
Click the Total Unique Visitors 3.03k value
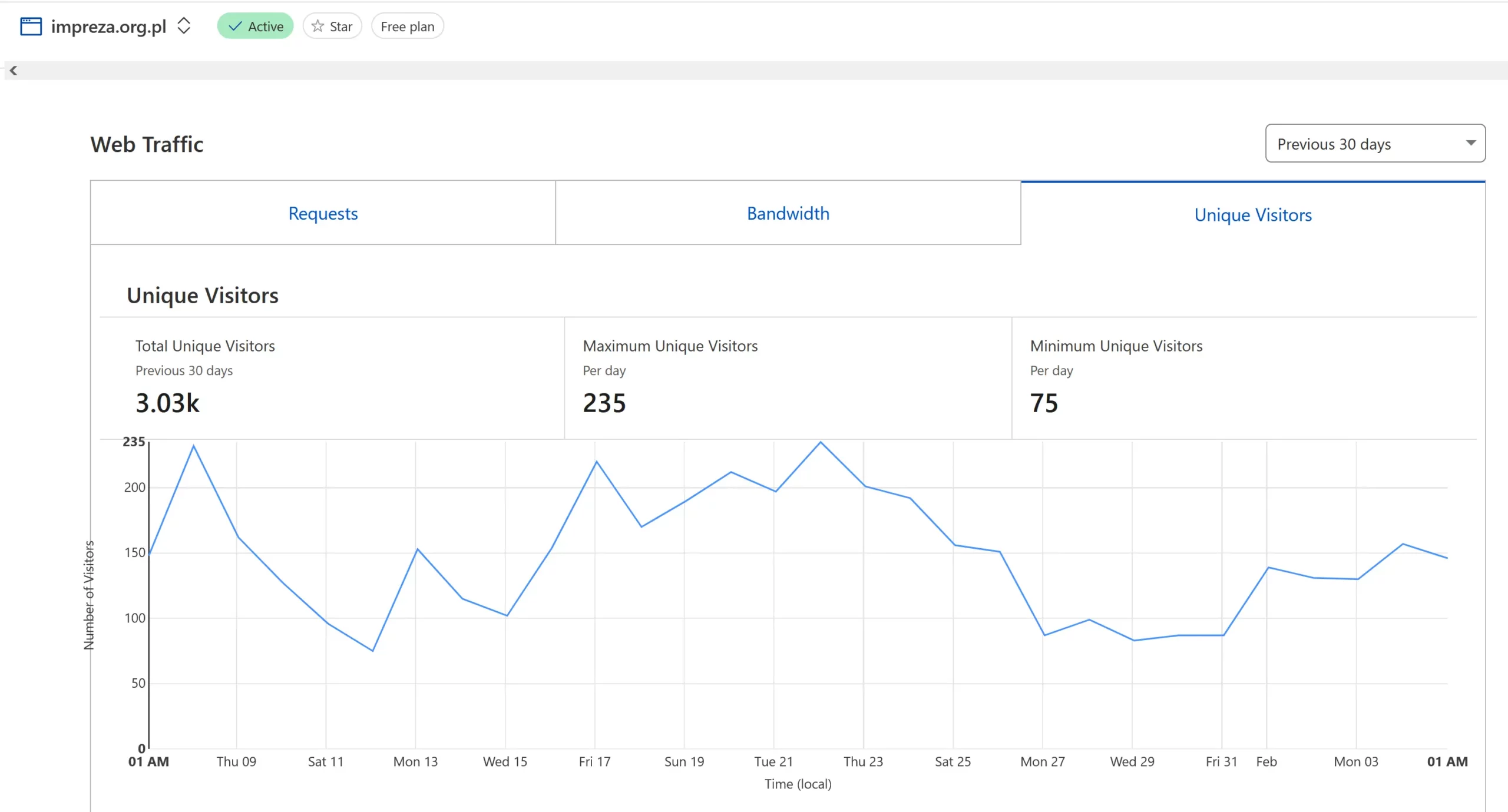pyautogui.click(x=168, y=403)
